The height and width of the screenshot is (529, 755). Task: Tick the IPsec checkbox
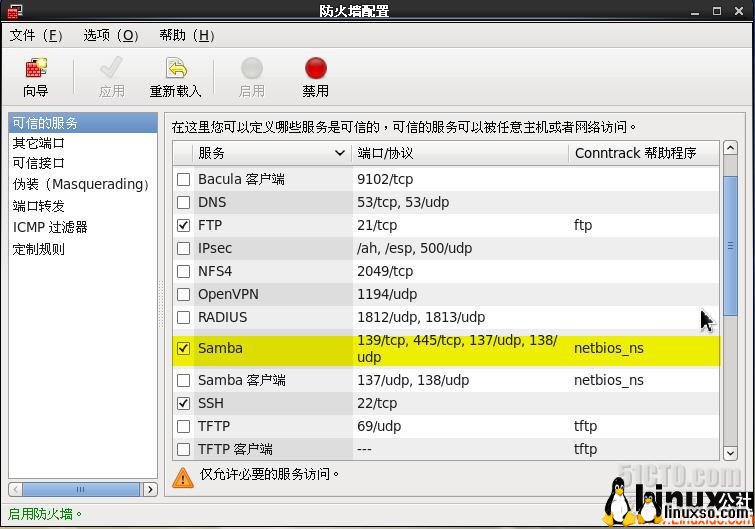tap(183, 248)
